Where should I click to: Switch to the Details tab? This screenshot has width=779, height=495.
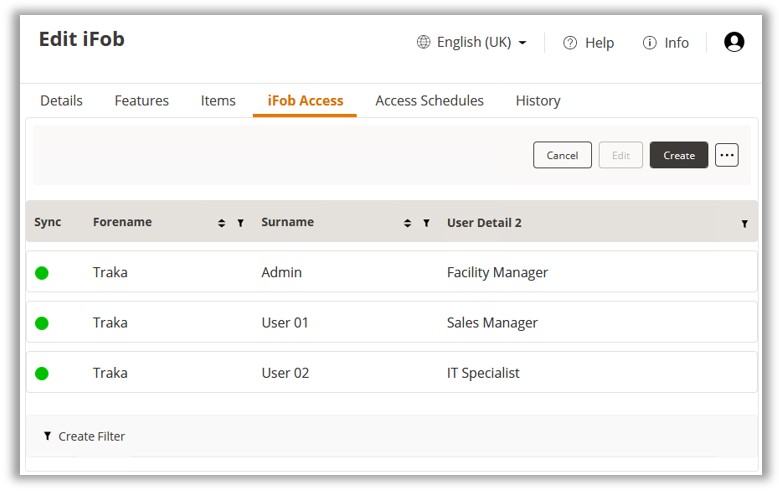61,101
